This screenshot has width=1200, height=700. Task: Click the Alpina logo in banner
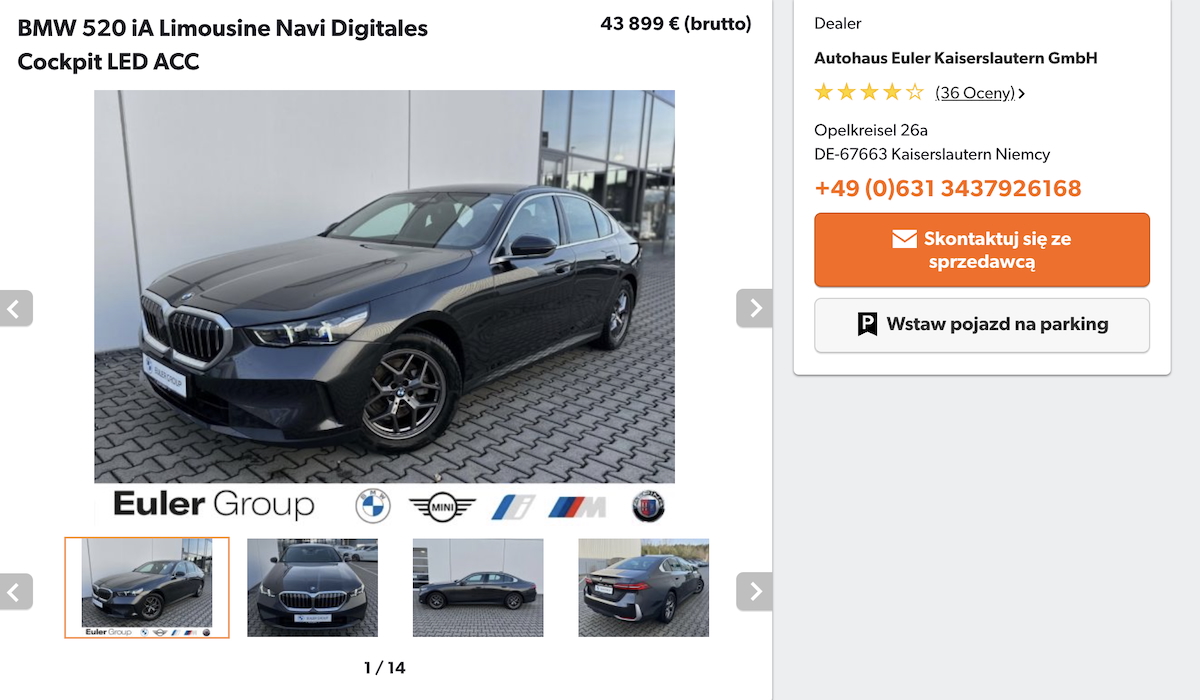point(648,506)
